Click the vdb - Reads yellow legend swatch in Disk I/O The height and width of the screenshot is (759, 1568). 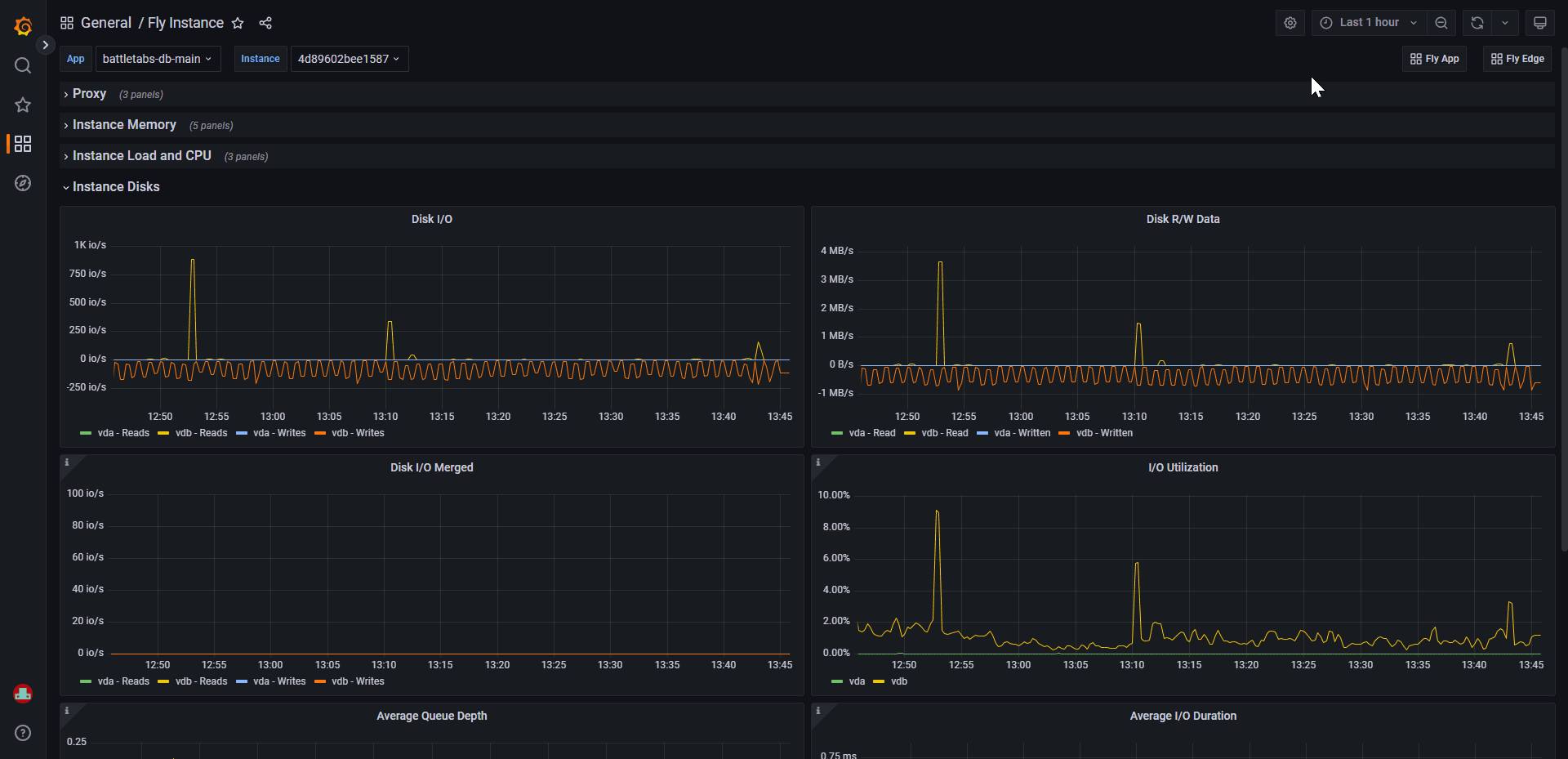163,433
